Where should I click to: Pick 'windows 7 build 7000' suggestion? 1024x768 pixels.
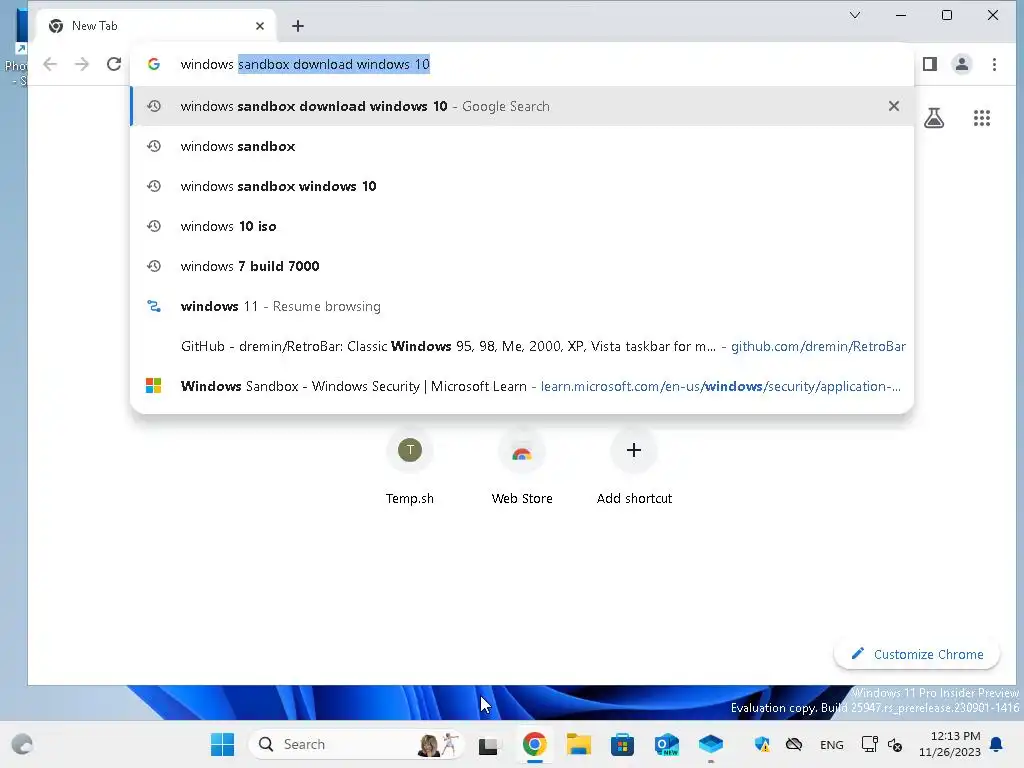click(x=522, y=266)
